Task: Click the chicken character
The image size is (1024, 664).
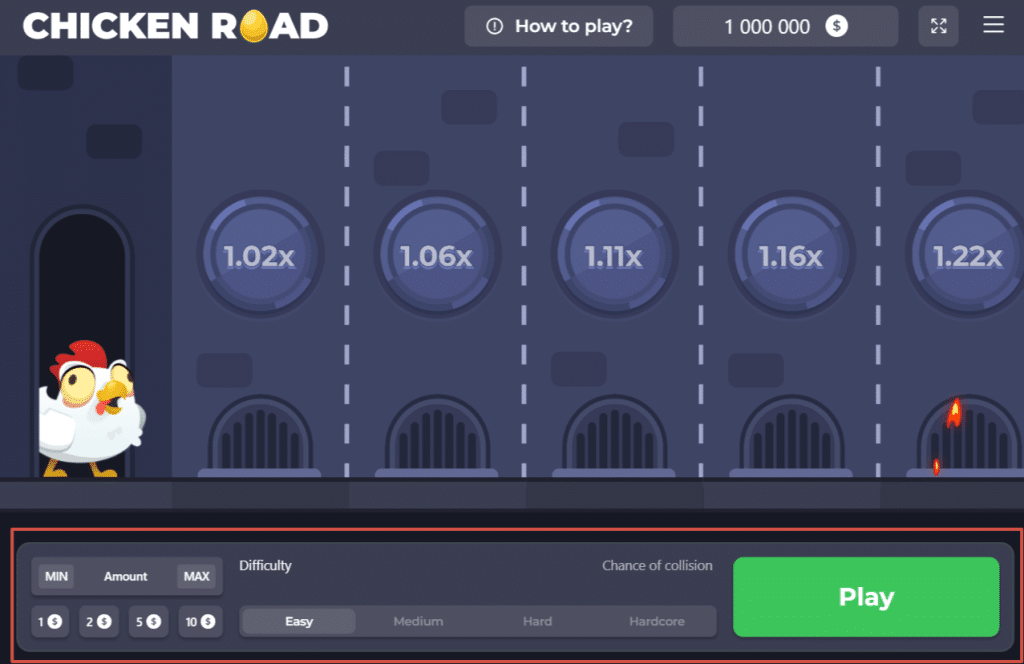Action: pyautogui.click(x=90, y=410)
